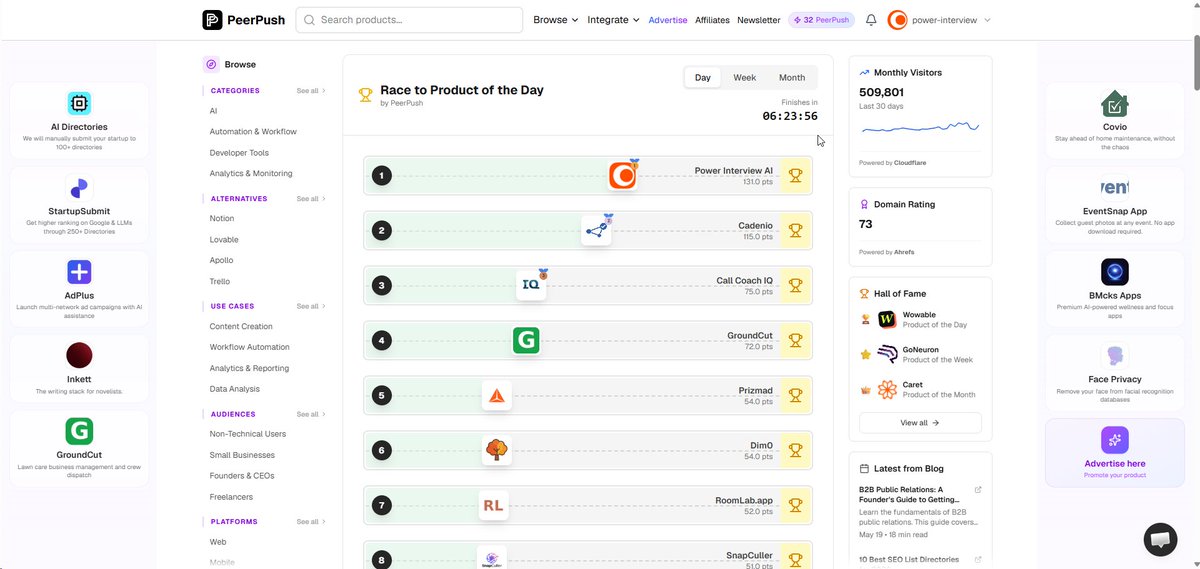This screenshot has width=1200, height=569.
Task: Open the Small Businesses audience
Action: [x=242, y=455]
